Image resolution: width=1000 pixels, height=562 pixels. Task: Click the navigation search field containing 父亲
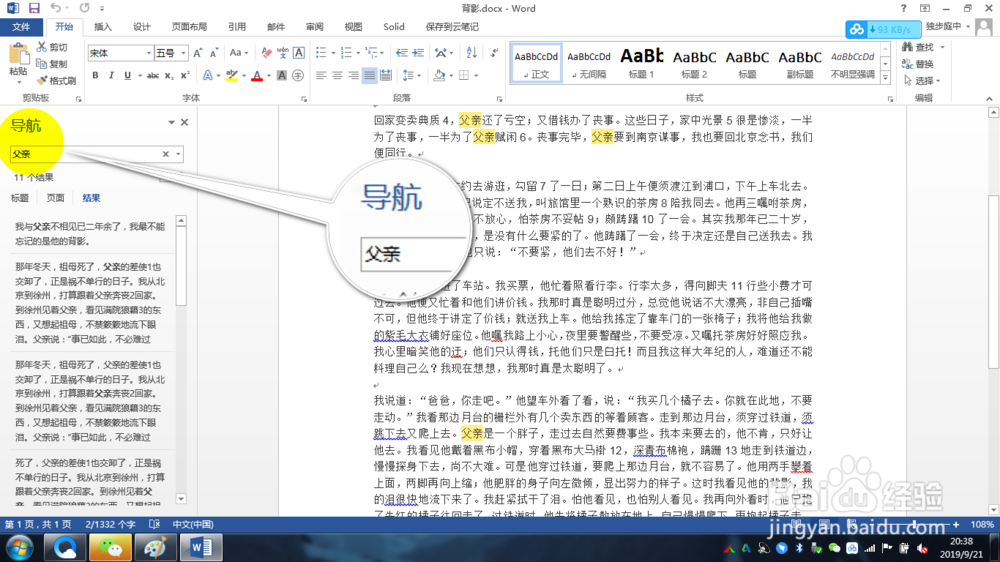pos(85,154)
